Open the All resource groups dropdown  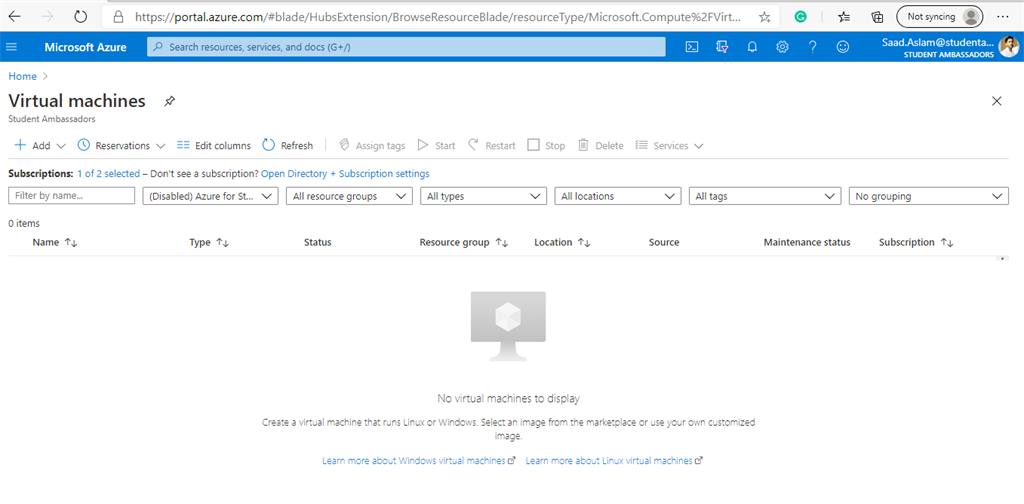pos(349,196)
